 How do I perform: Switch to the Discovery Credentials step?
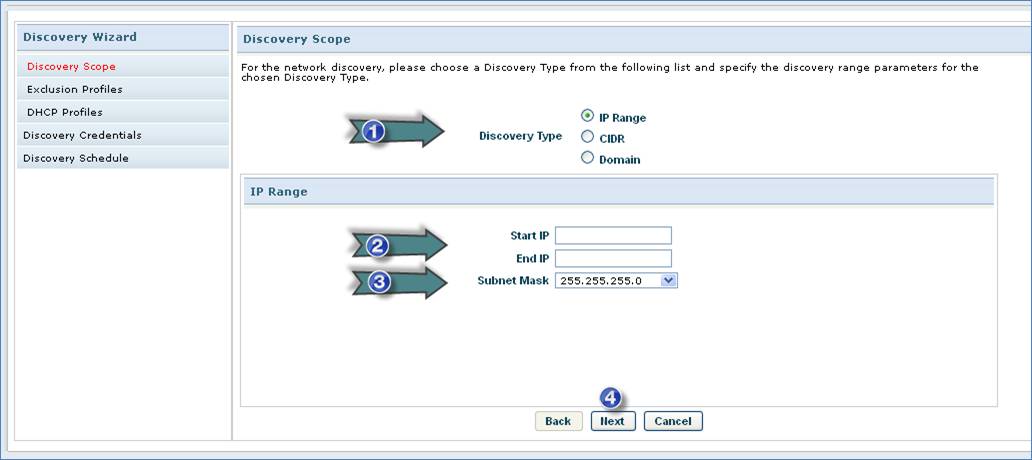pyautogui.click(x=82, y=136)
